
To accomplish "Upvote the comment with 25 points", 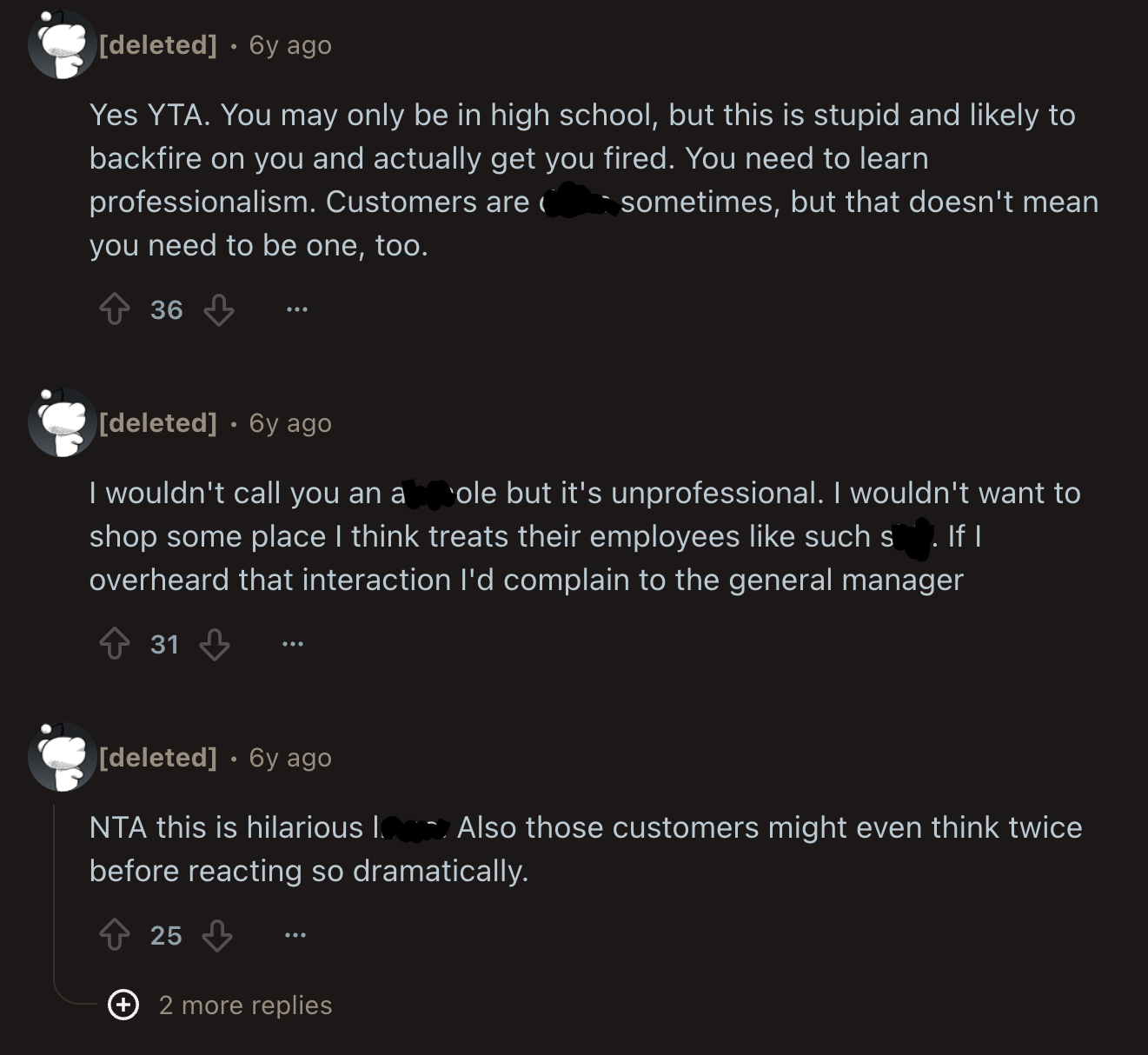I will tap(115, 935).
